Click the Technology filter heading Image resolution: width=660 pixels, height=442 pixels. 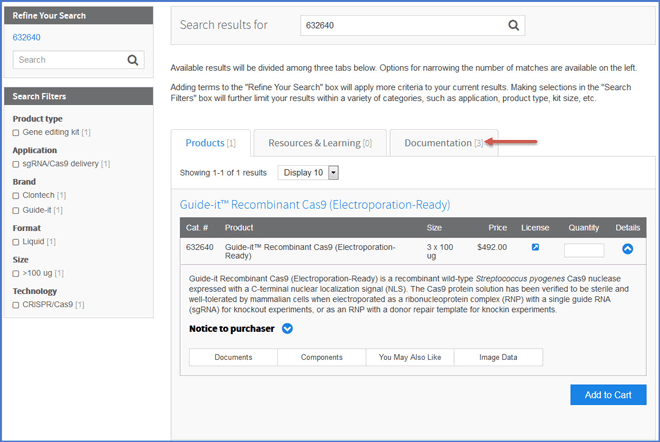point(35,291)
